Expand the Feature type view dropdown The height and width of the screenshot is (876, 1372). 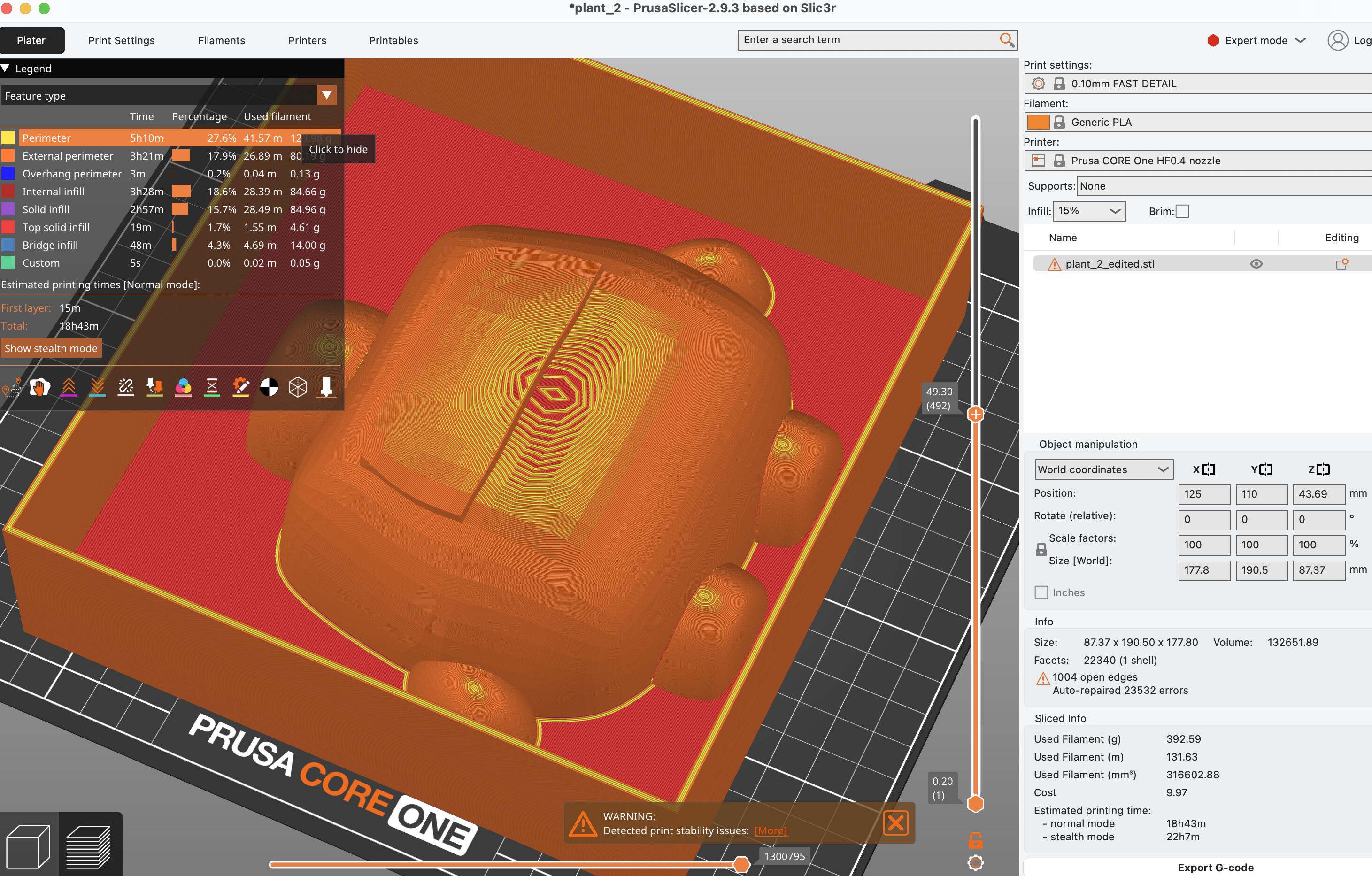pyautogui.click(x=326, y=95)
